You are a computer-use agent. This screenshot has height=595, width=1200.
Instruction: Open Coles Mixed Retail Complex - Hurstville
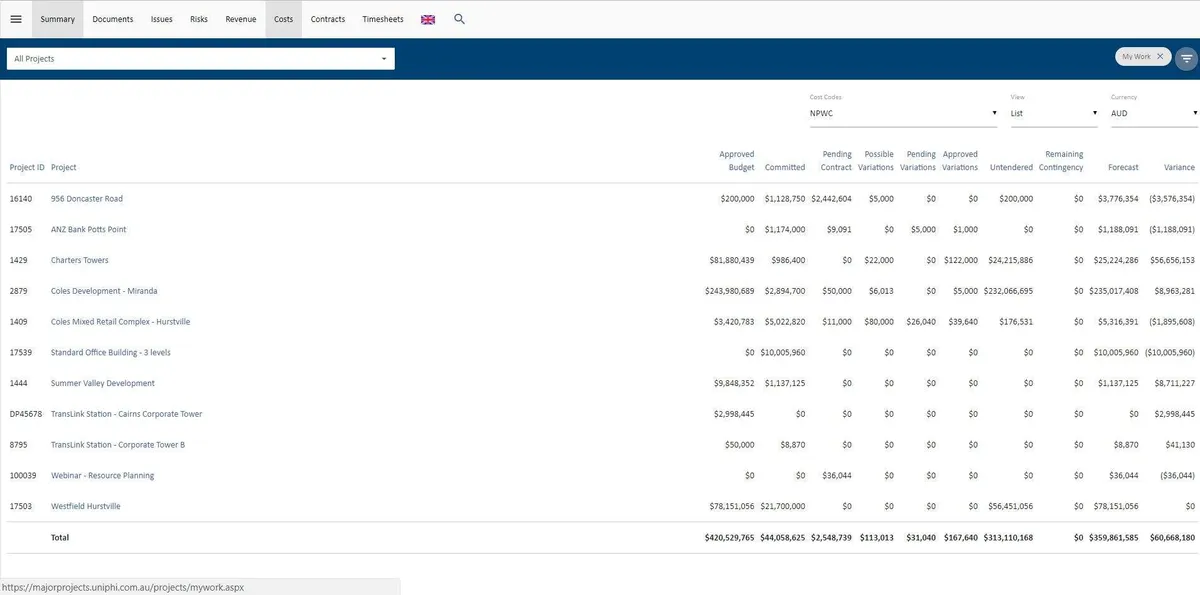tap(120, 322)
